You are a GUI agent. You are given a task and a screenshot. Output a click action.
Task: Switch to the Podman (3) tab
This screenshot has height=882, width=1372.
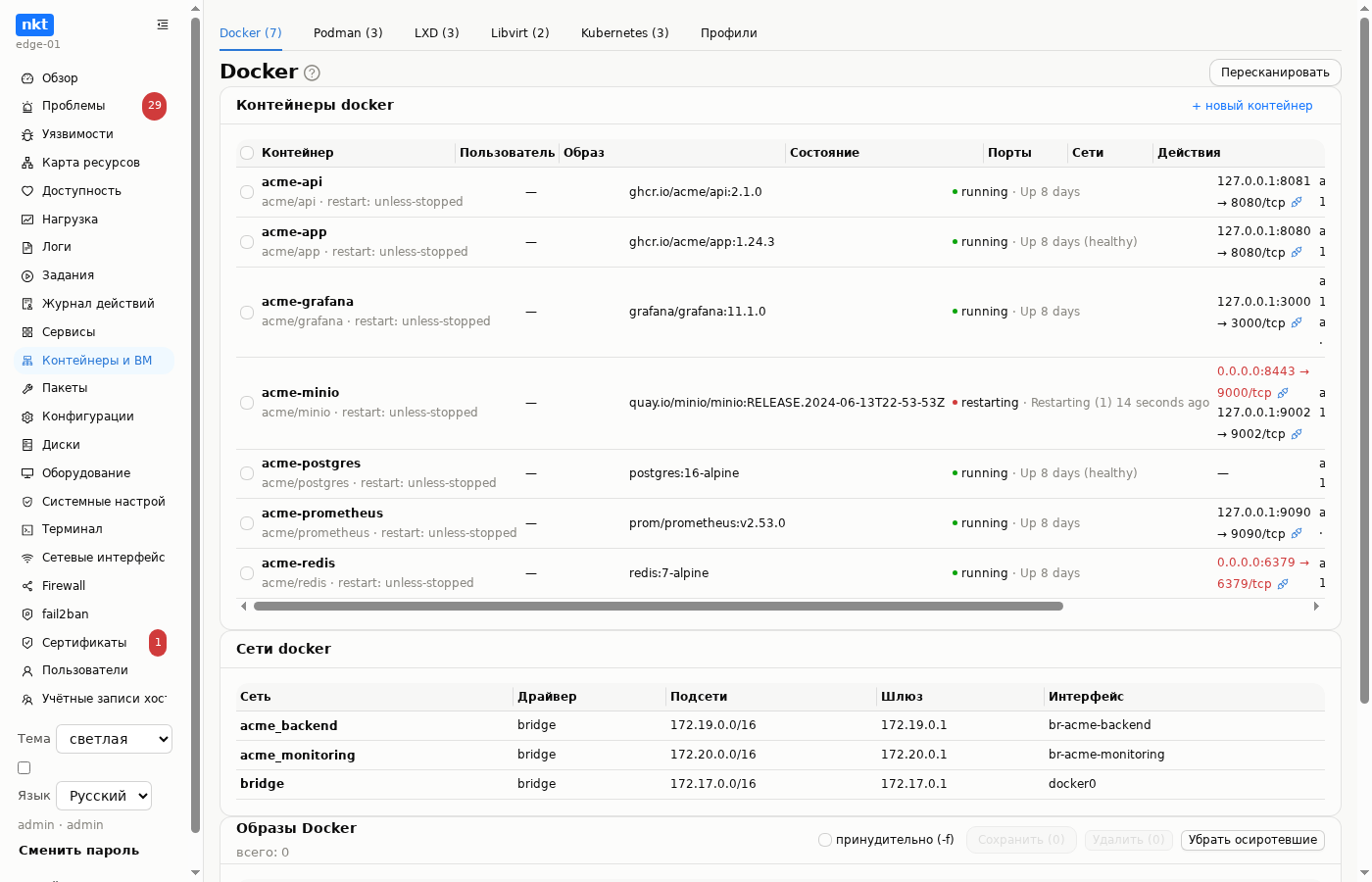coord(348,33)
